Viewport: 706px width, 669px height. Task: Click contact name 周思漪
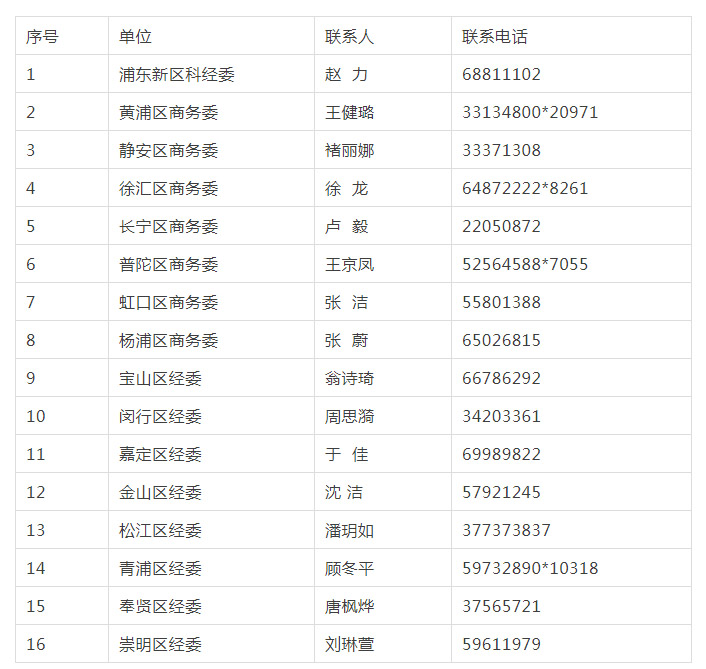click(x=349, y=417)
